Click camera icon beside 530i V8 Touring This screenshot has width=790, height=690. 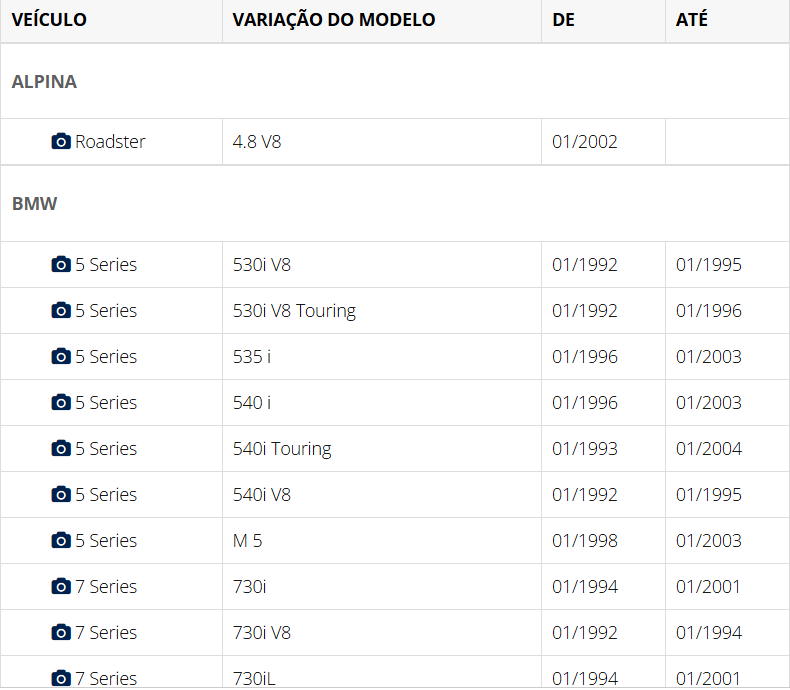[61, 311]
